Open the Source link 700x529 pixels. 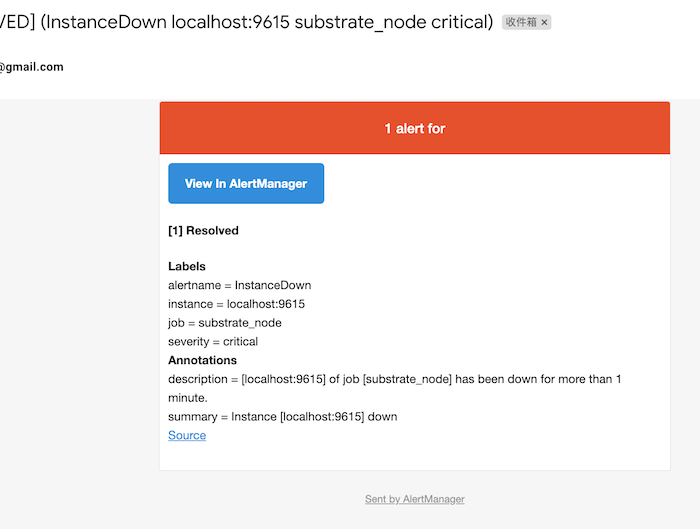point(187,436)
